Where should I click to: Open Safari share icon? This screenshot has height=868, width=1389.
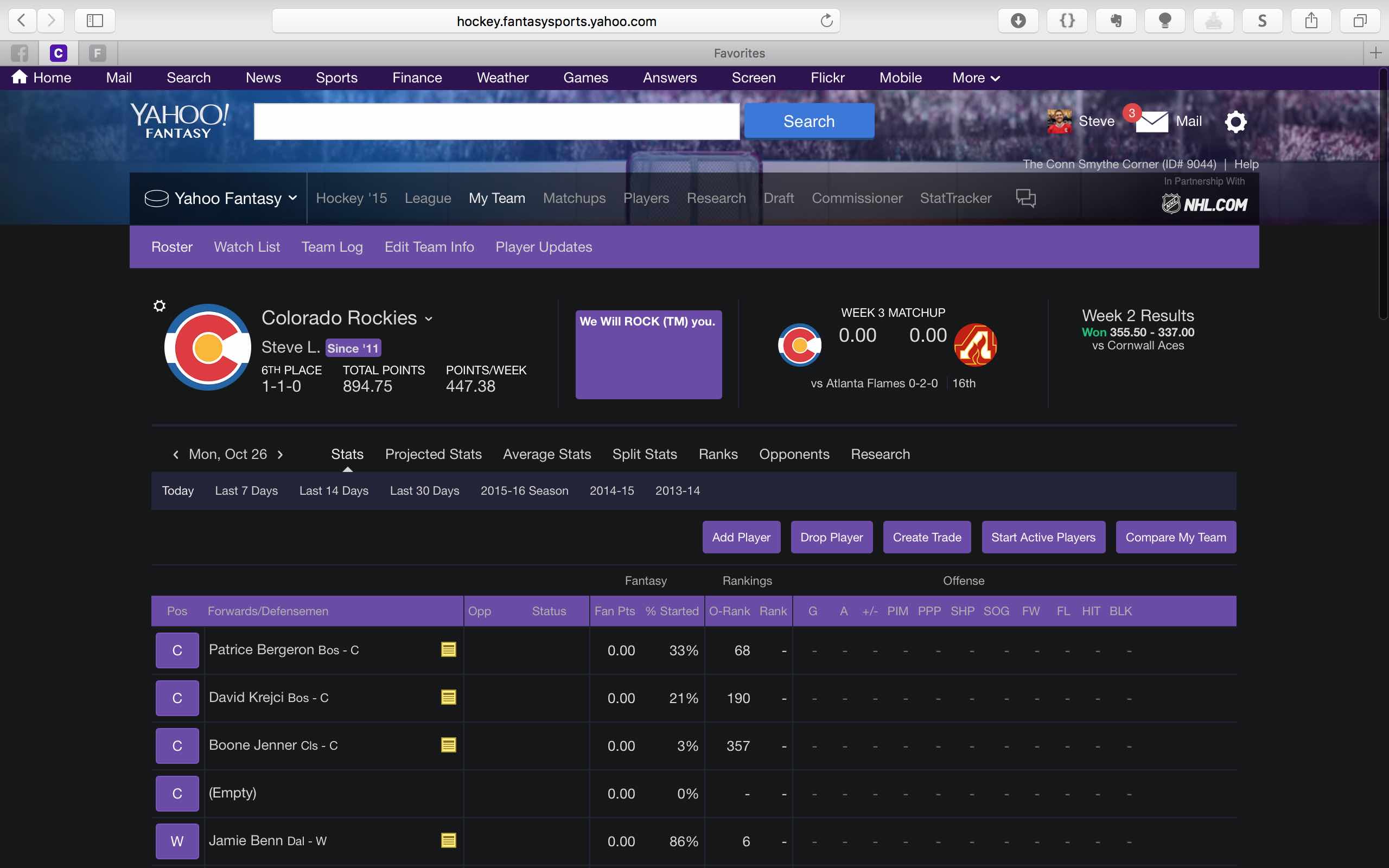[1311, 21]
